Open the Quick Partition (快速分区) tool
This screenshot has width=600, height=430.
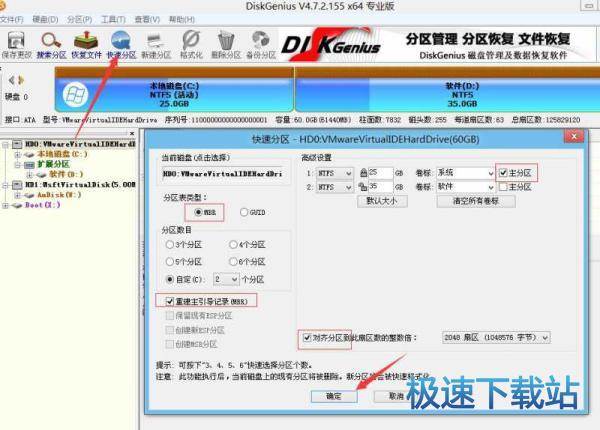pos(121,45)
